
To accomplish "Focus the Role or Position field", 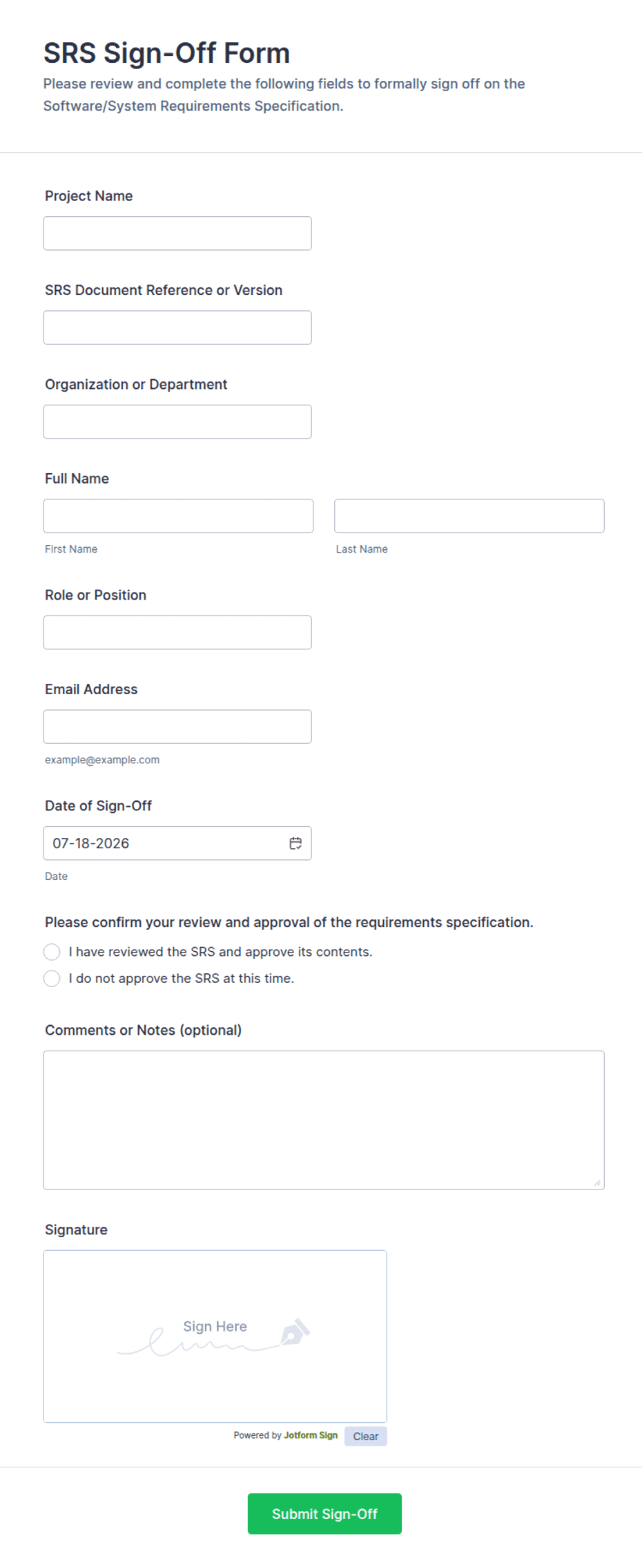I will (177, 632).
